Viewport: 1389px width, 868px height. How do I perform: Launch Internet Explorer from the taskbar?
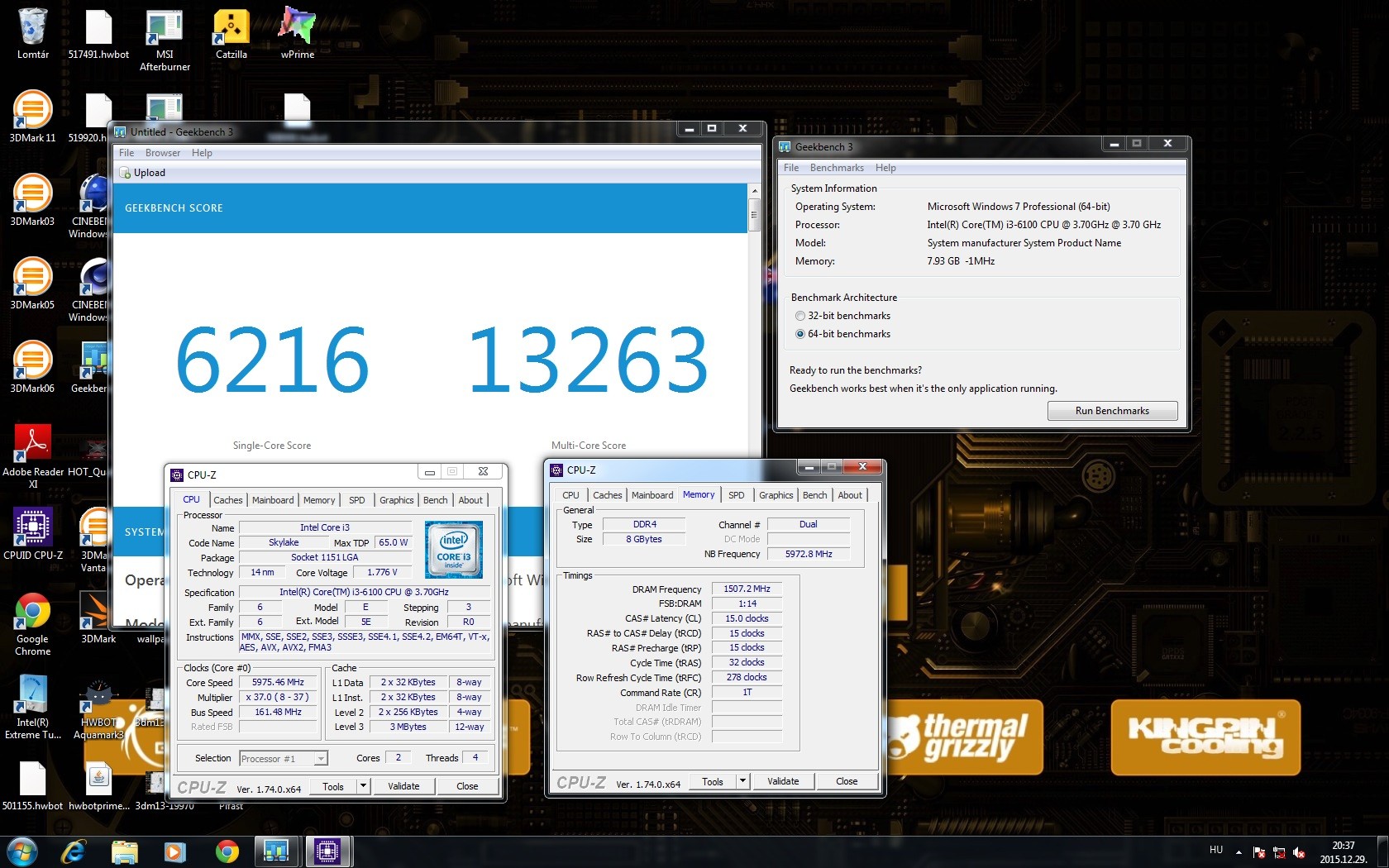pyautogui.click(x=74, y=851)
